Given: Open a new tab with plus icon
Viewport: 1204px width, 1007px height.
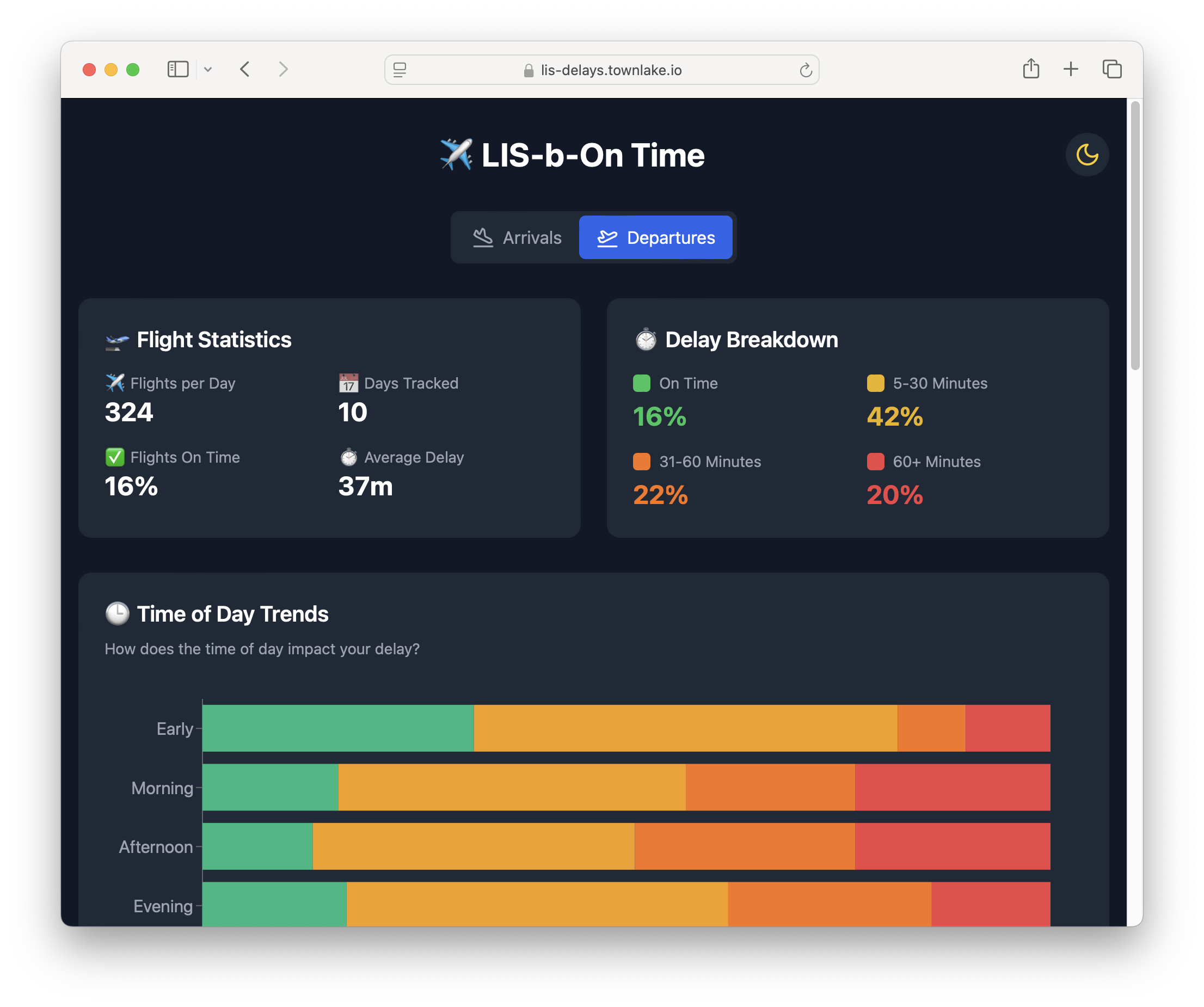Looking at the screenshot, I should coord(1071,69).
